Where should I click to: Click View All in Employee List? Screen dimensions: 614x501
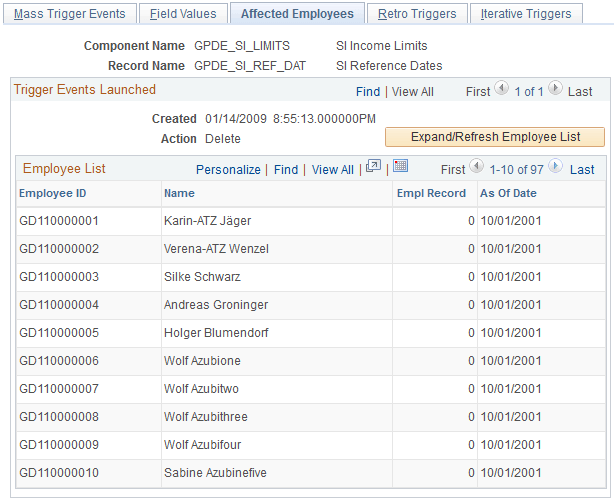pyautogui.click(x=332, y=170)
